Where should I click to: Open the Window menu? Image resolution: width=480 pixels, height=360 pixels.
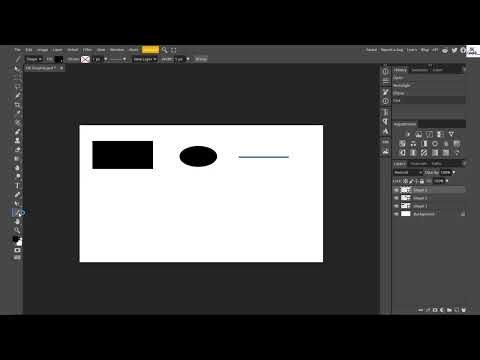click(117, 50)
